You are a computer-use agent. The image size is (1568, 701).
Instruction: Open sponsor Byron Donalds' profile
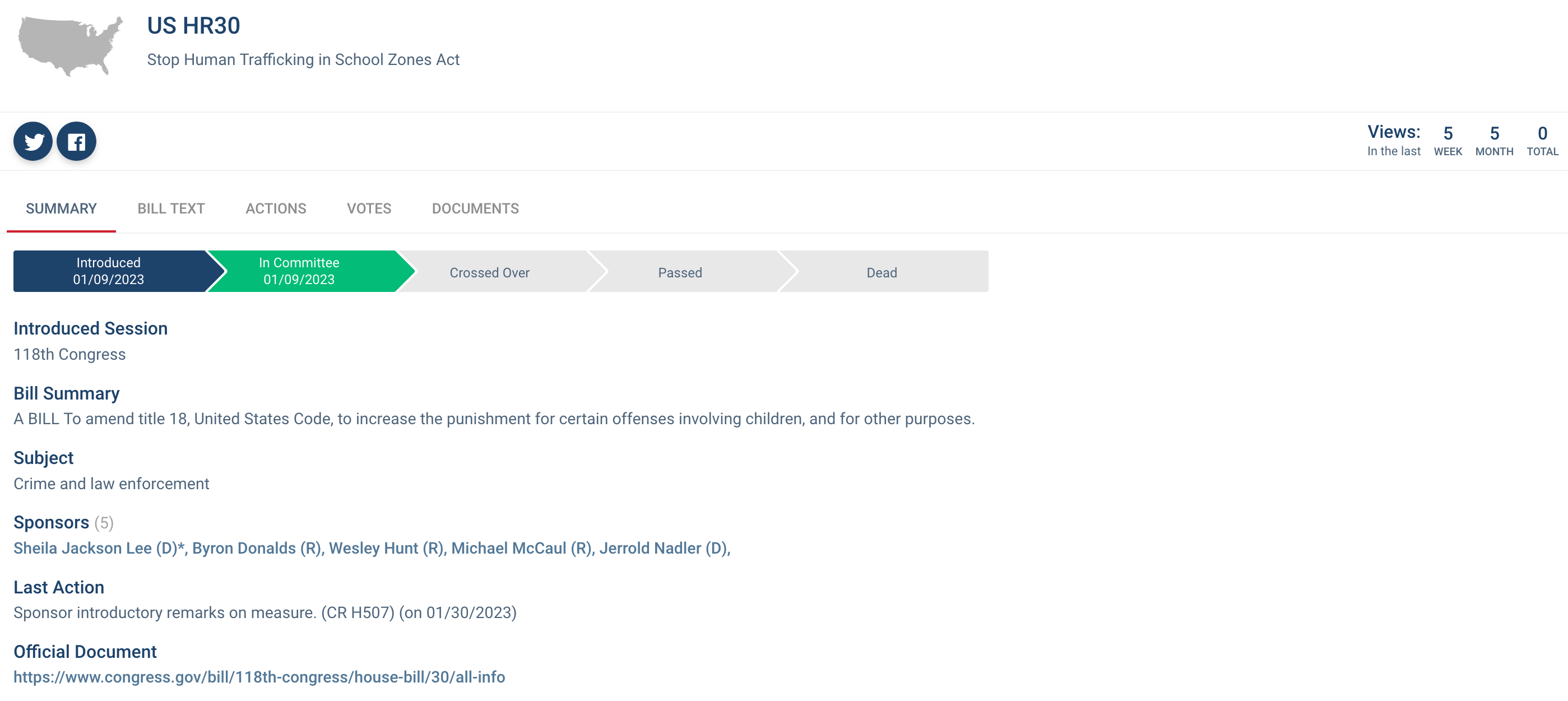pos(257,548)
